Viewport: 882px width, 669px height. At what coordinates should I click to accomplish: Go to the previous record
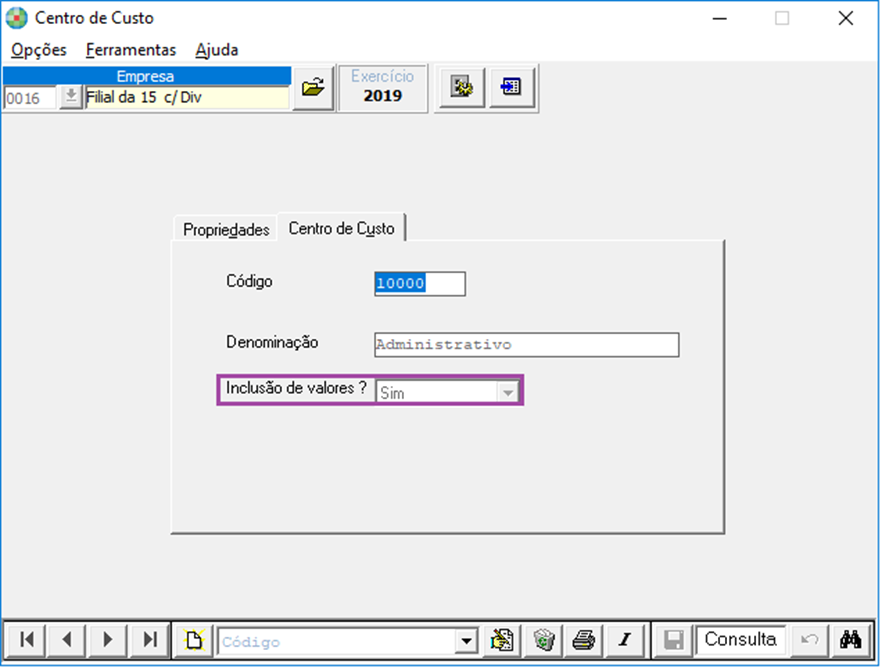68,640
